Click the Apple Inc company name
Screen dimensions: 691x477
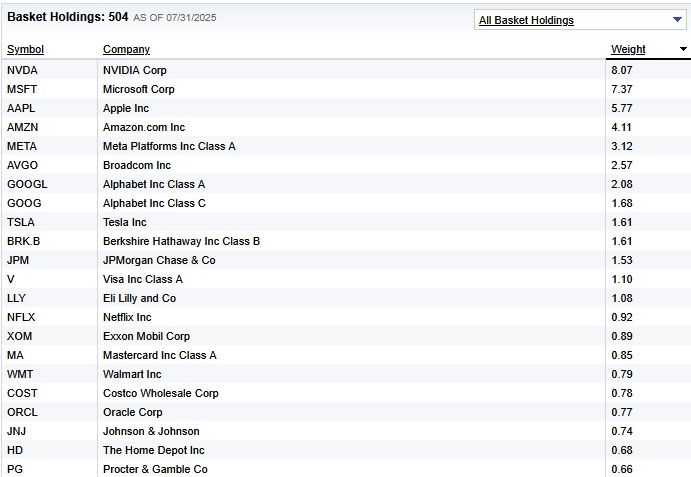pyautogui.click(x=126, y=108)
